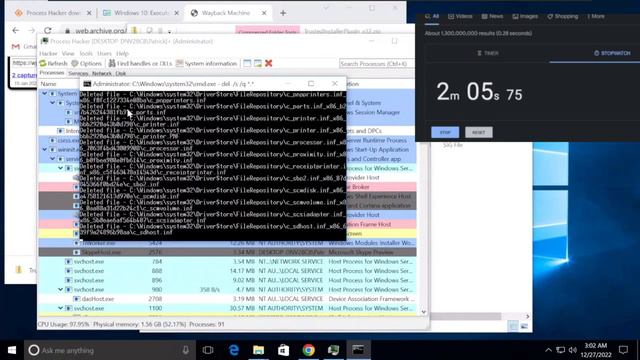Collapse the svchost.exe 1100 tree node
Image resolution: width=640 pixels, height=360 pixels.
(x=60, y=308)
